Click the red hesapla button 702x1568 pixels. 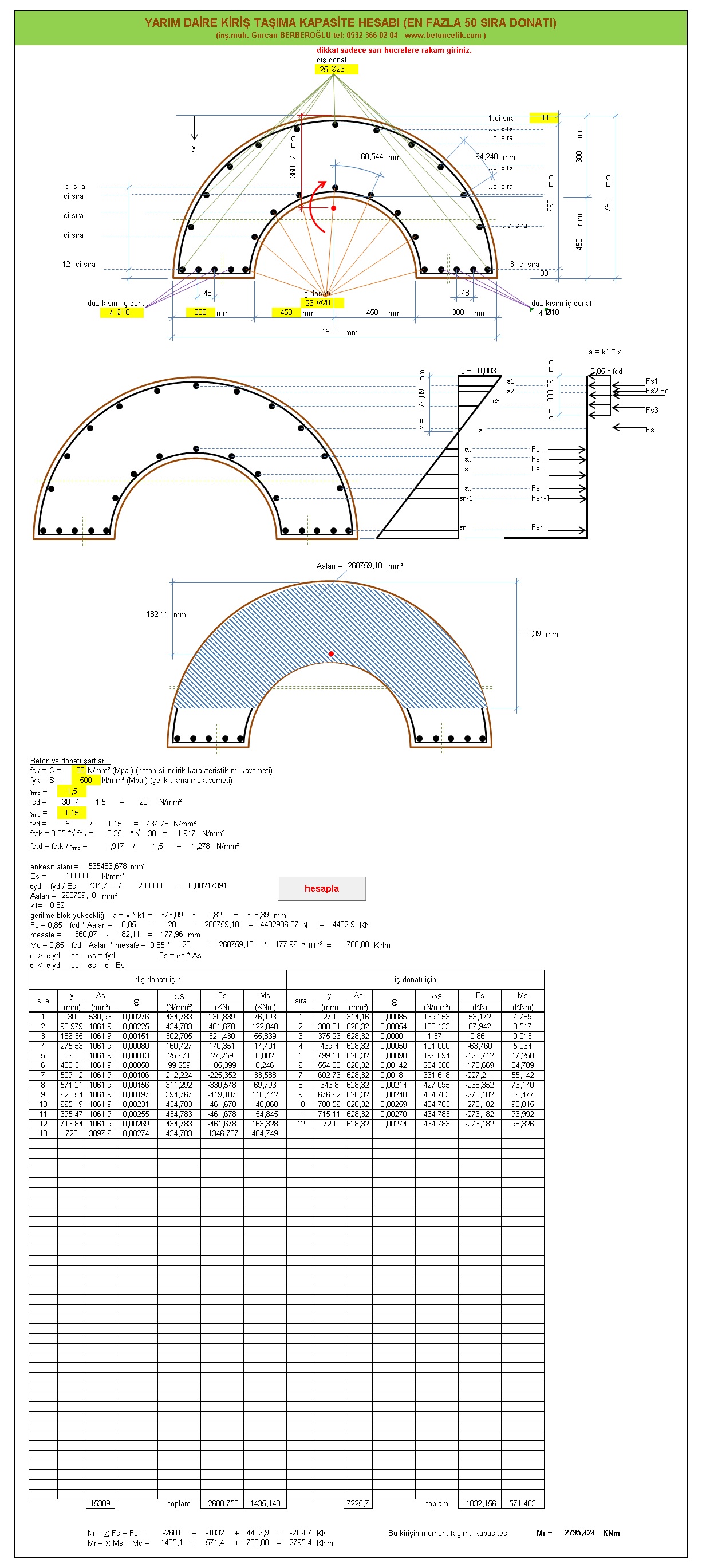click(x=321, y=888)
